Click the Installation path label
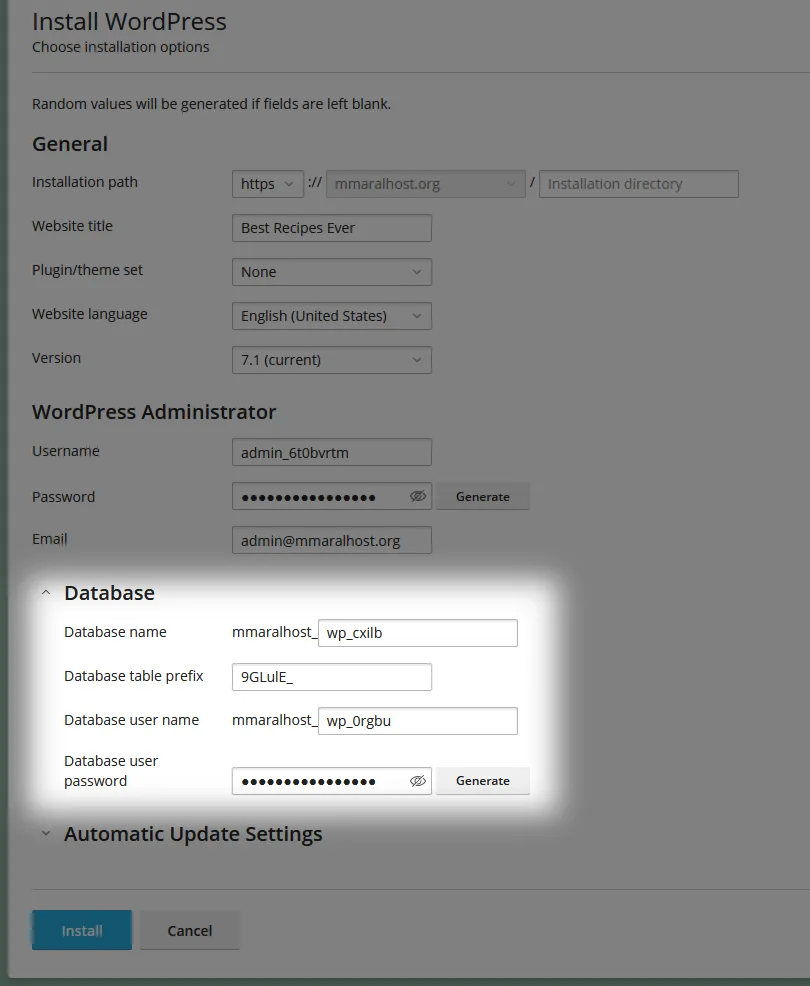This screenshot has height=986, width=810. tap(85, 182)
